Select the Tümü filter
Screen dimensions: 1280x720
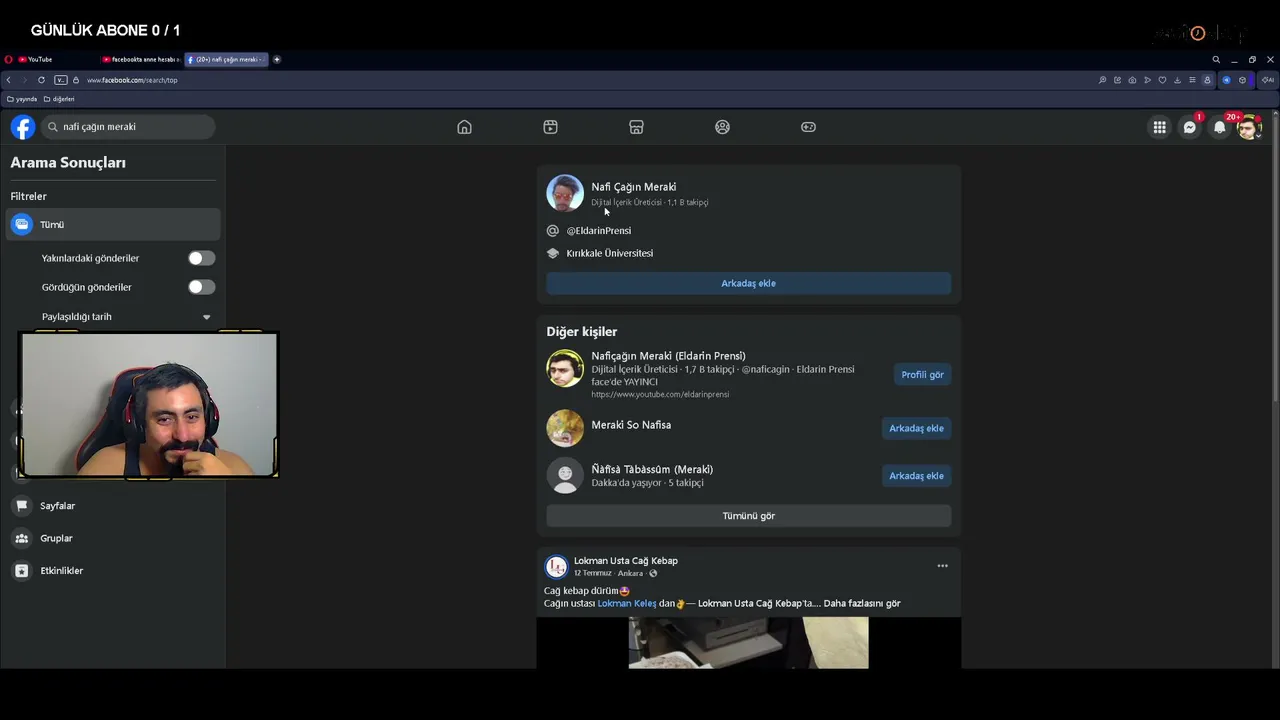113,225
